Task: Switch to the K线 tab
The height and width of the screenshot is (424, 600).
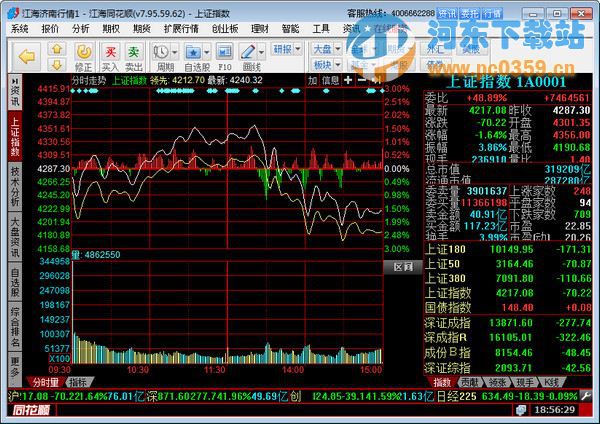Action: coord(551,382)
